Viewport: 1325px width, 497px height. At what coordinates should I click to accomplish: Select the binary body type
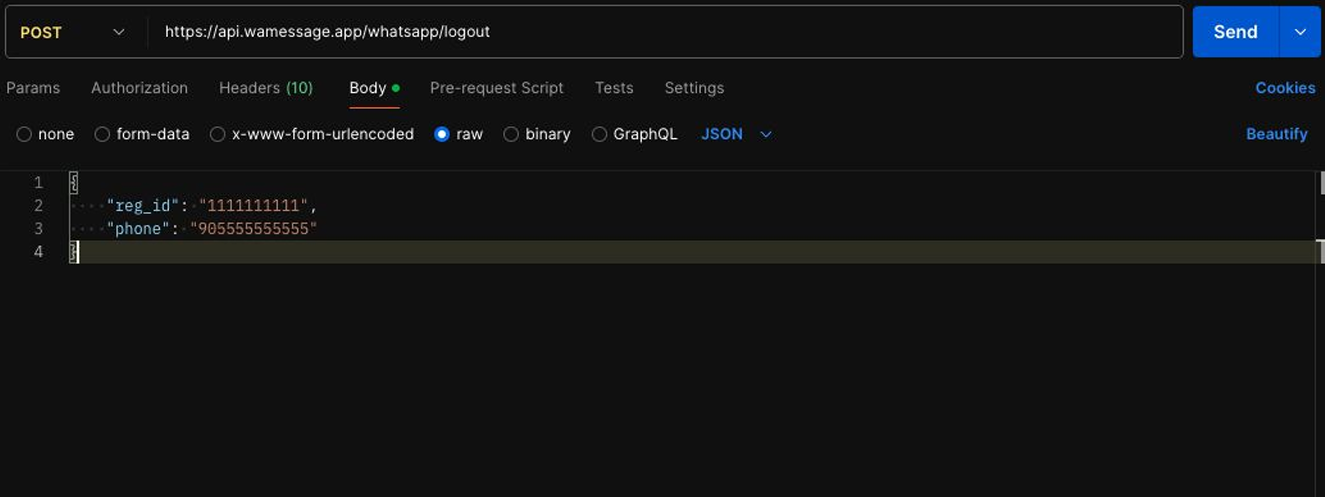point(537,134)
